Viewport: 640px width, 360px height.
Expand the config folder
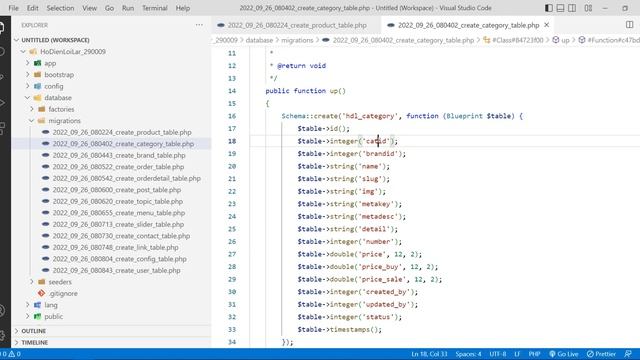[x=53, y=86]
